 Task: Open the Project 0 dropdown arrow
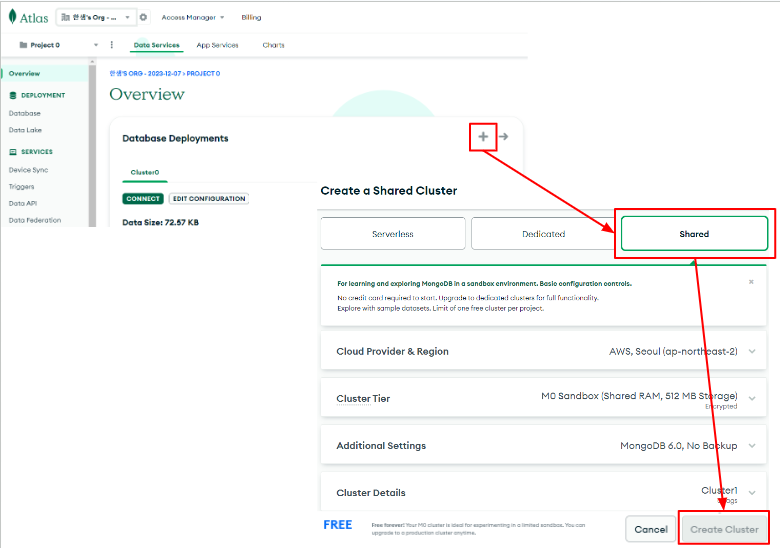(x=96, y=45)
